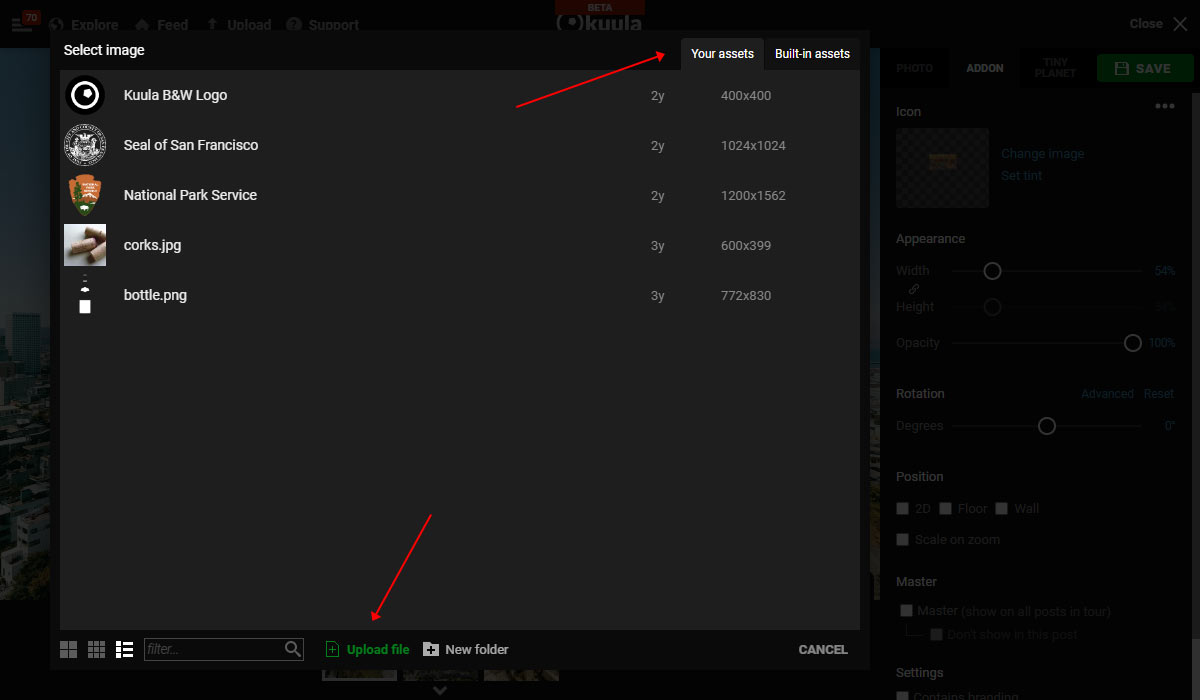Click New folder button
This screenshot has height=700, width=1200.
[x=466, y=650]
